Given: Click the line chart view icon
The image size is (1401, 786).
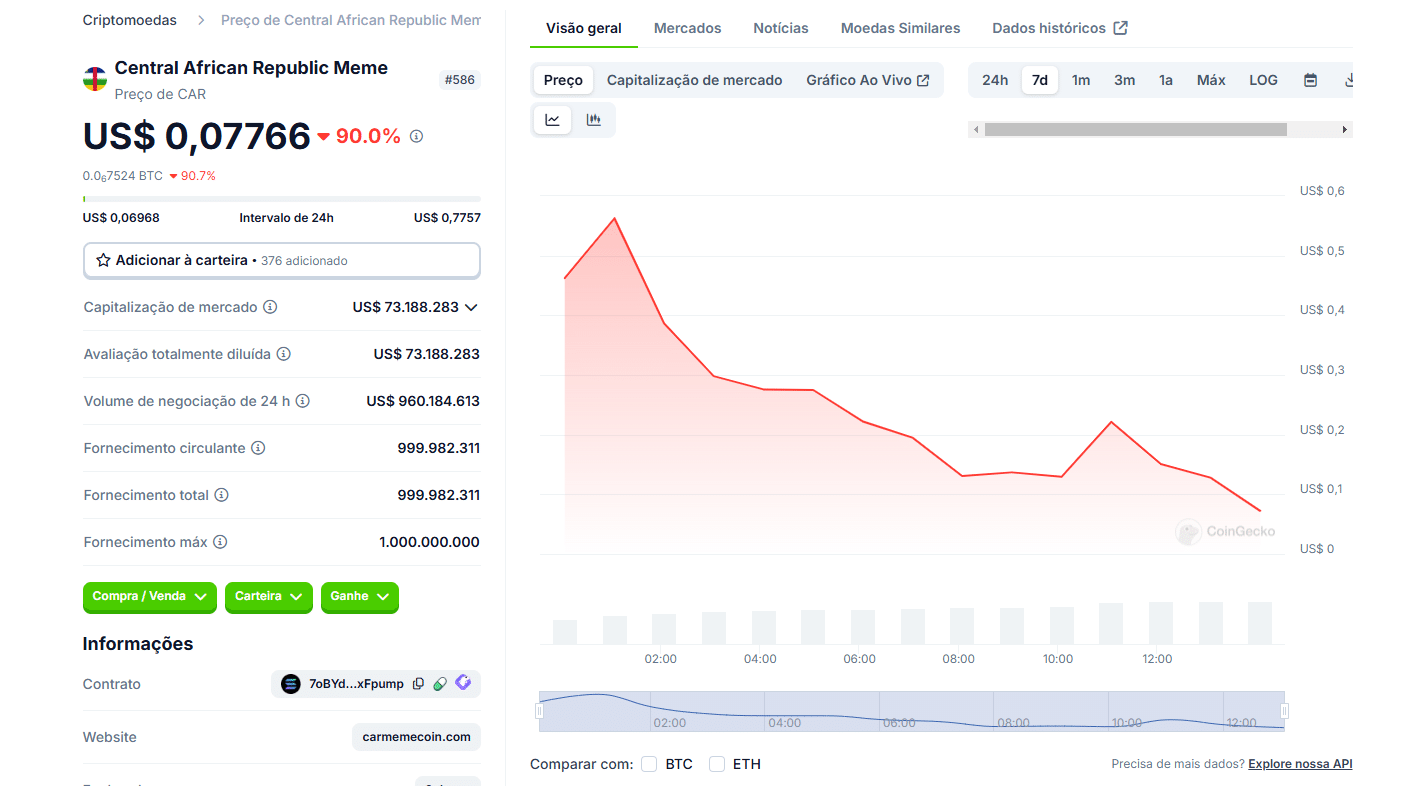Looking at the screenshot, I should (552, 120).
